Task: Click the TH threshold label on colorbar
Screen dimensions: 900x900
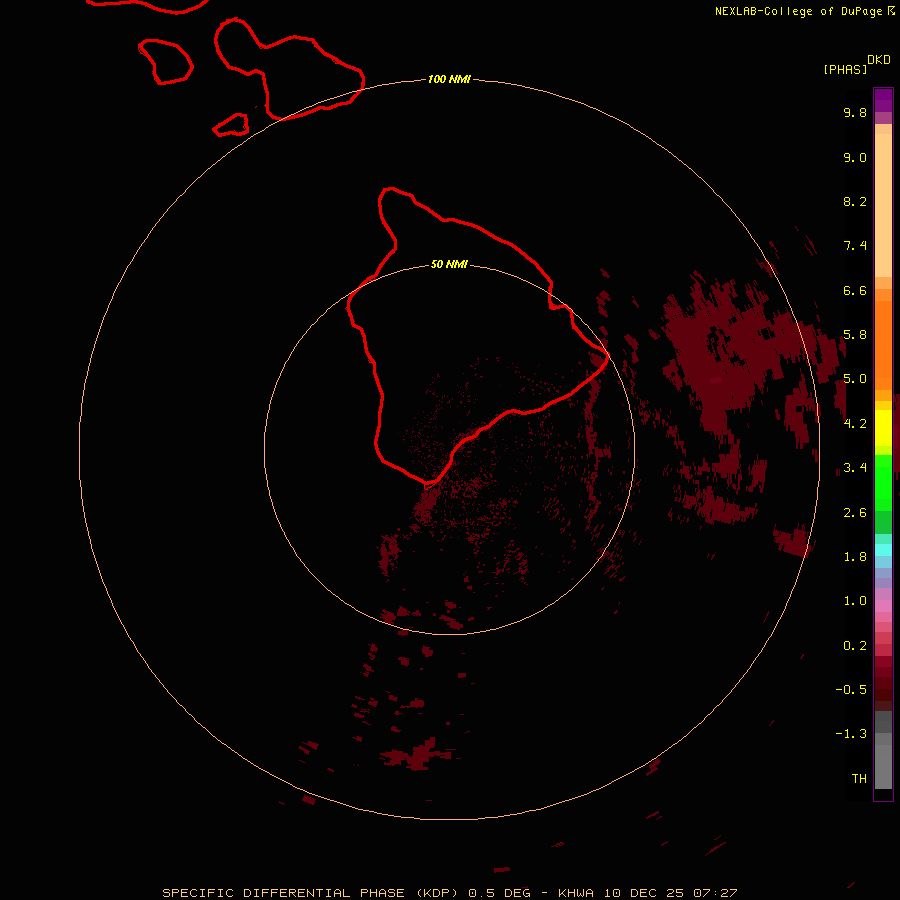Action: click(x=859, y=779)
